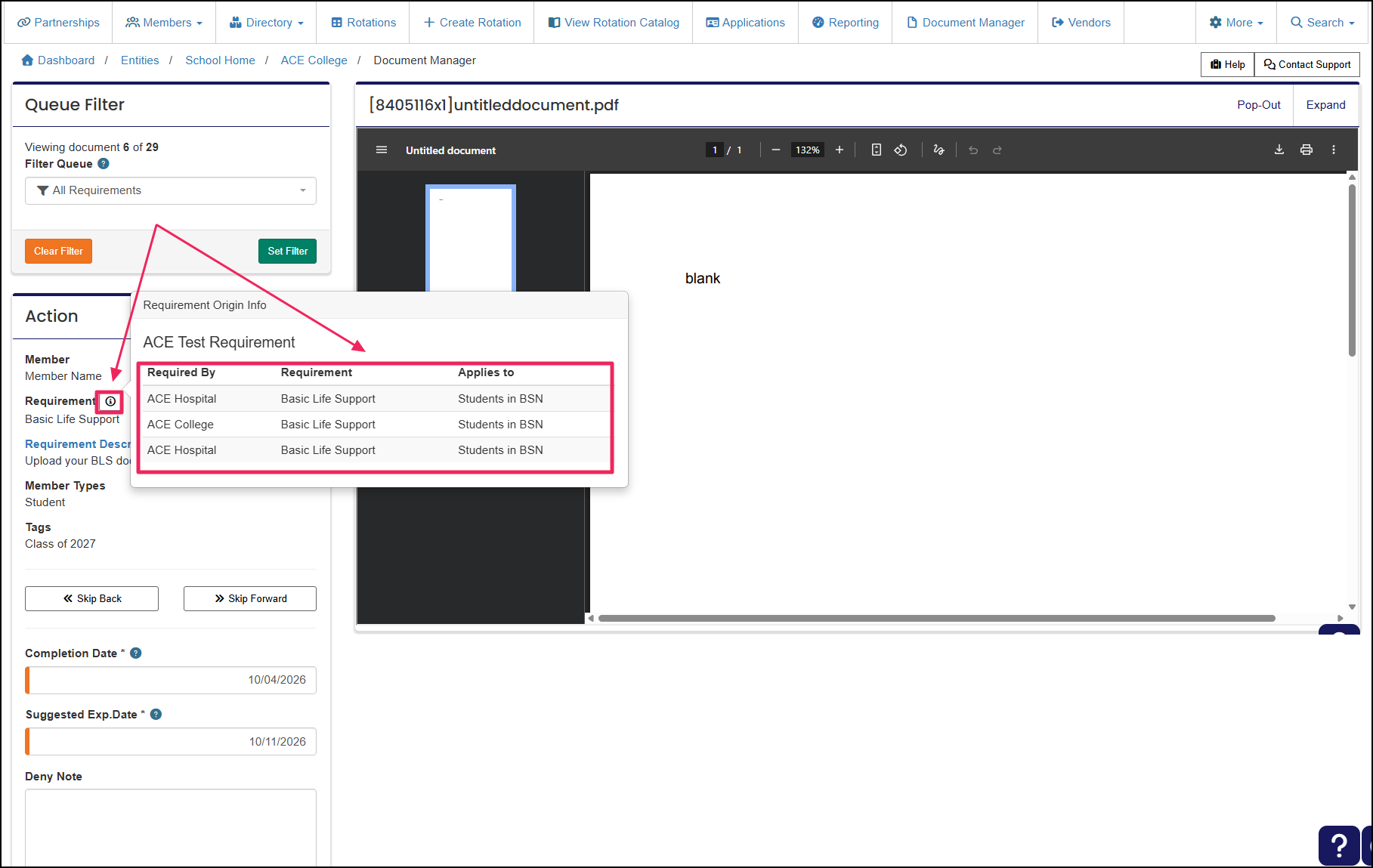Click the Suggested Exp.Date input field
1373x868 pixels.
coord(171,742)
